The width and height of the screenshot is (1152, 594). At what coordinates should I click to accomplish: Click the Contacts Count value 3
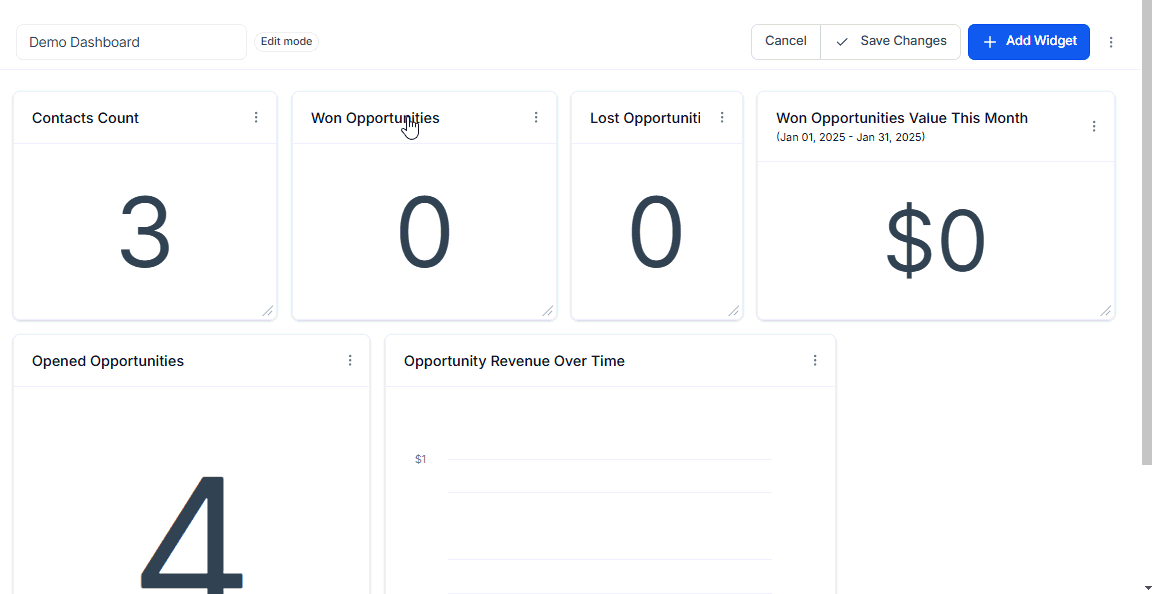(x=145, y=233)
